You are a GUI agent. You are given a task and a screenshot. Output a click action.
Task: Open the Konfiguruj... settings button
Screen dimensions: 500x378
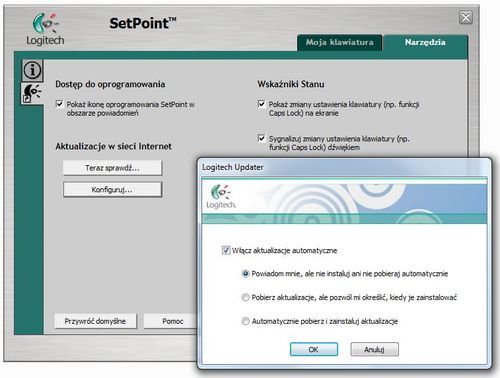(112, 190)
